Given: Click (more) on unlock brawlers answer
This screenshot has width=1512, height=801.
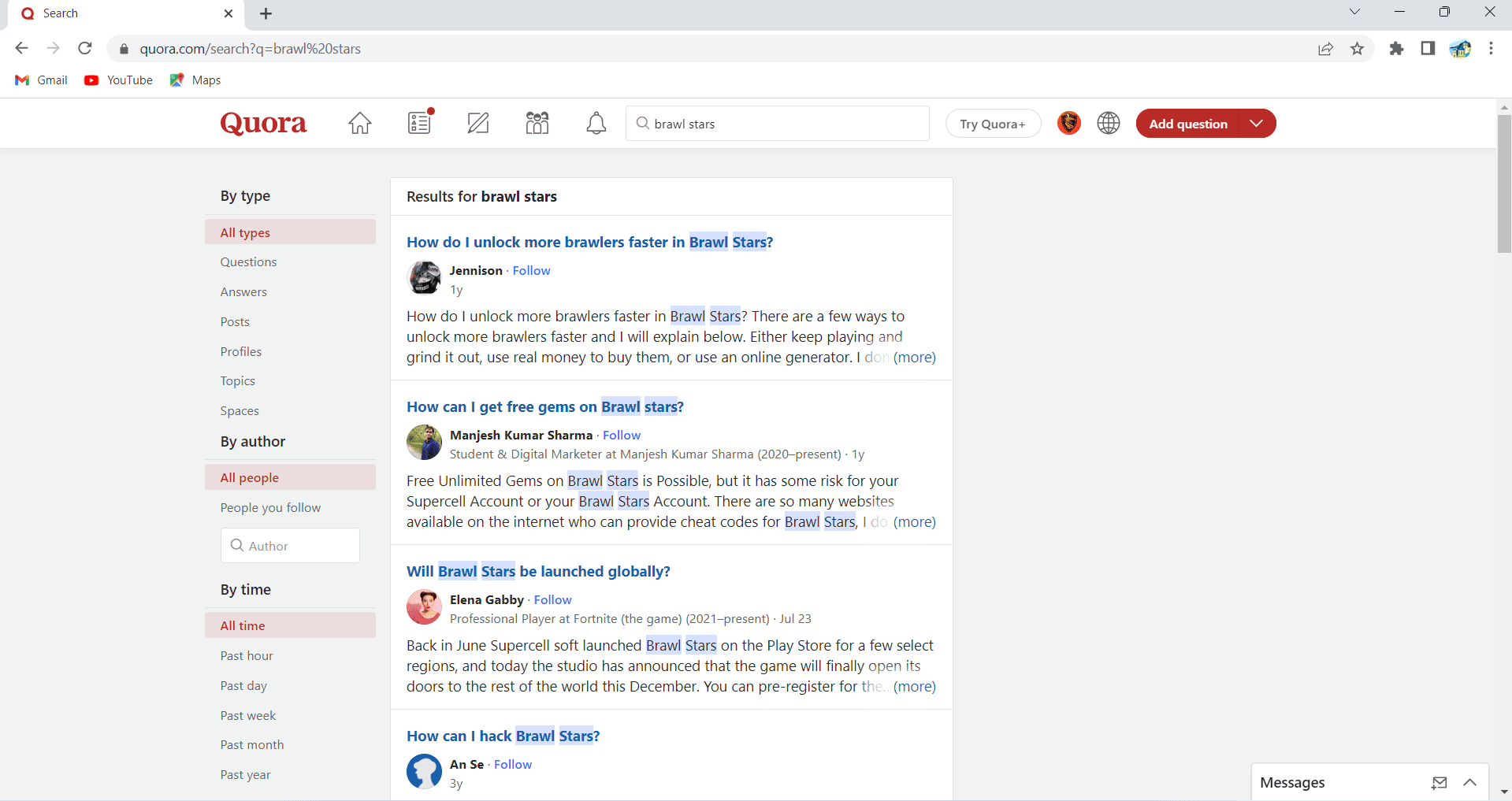Looking at the screenshot, I should coord(914,358).
